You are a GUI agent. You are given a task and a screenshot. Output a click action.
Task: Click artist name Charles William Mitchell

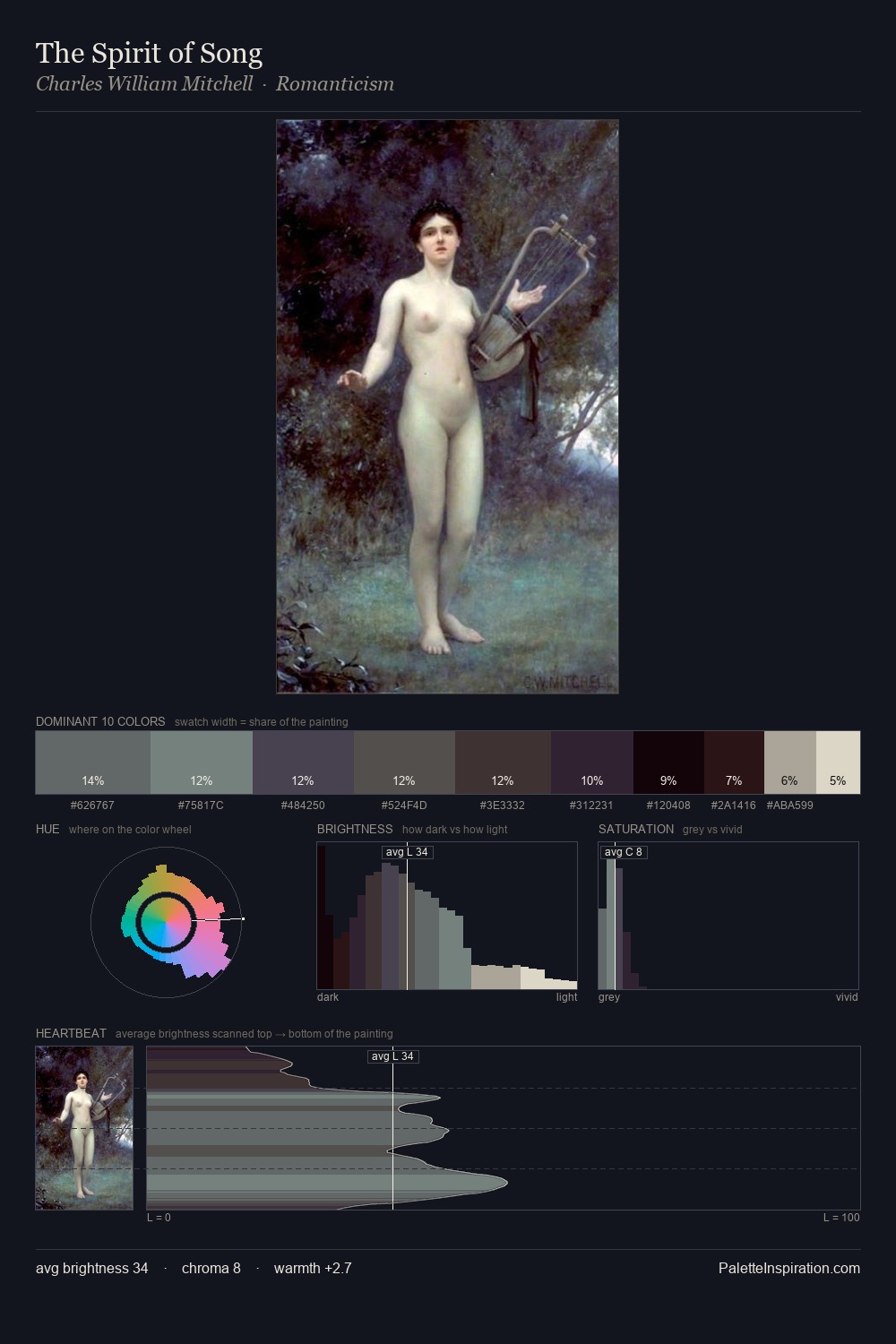tap(144, 84)
